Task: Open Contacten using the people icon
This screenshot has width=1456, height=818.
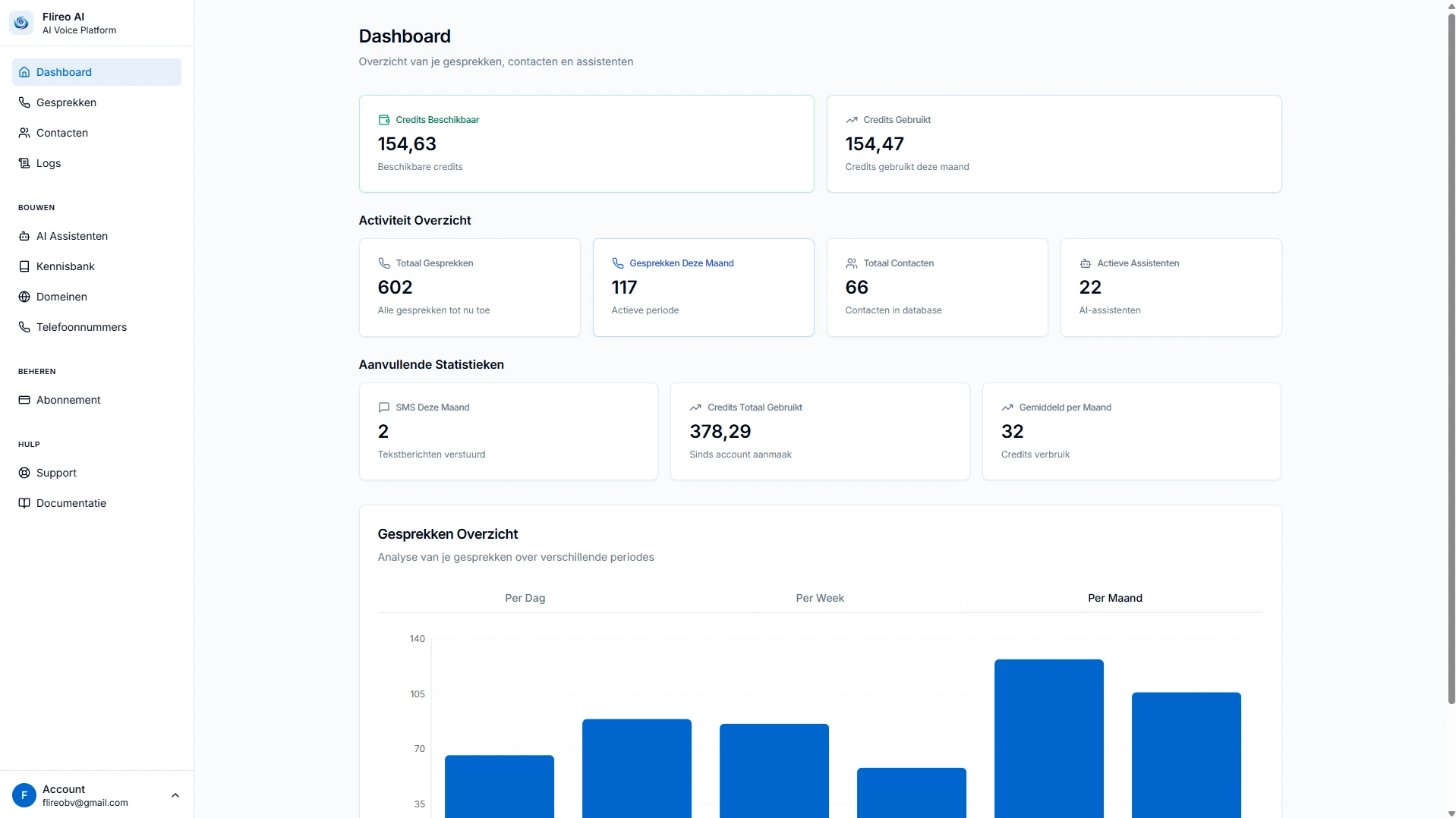Action: pyautogui.click(x=24, y=133)
